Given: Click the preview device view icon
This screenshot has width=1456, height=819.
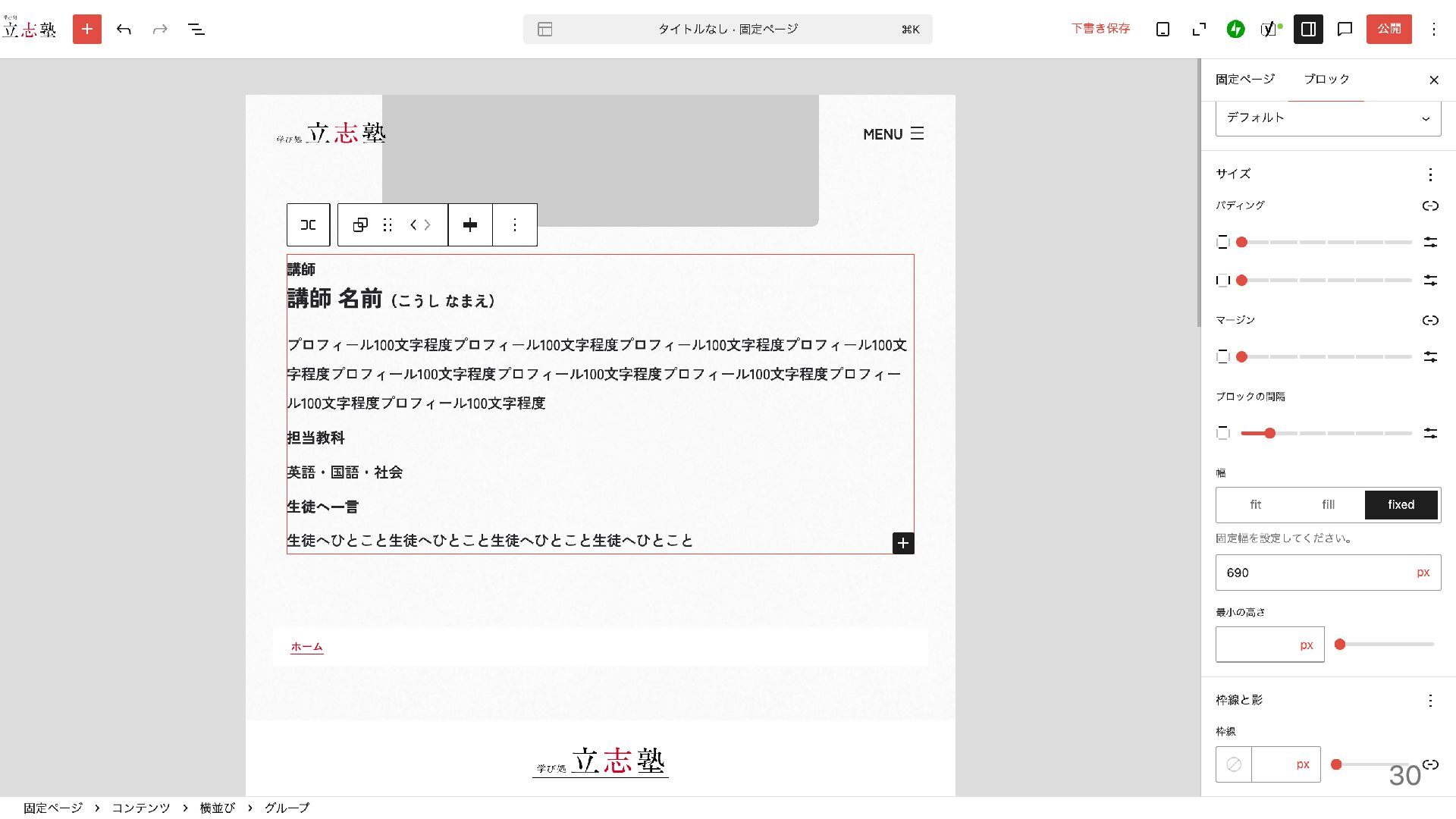Looking at the screenshot, I should tap(1163, 29).
